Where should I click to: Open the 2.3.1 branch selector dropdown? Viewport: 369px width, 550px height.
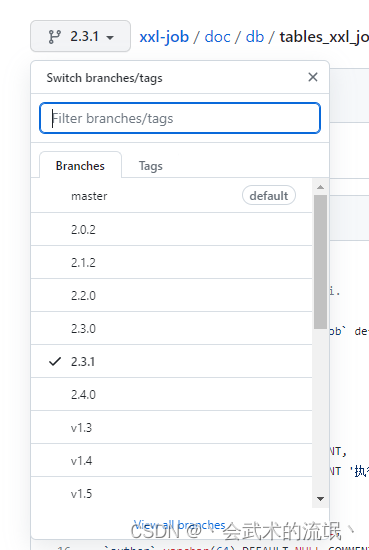[80, 36]
